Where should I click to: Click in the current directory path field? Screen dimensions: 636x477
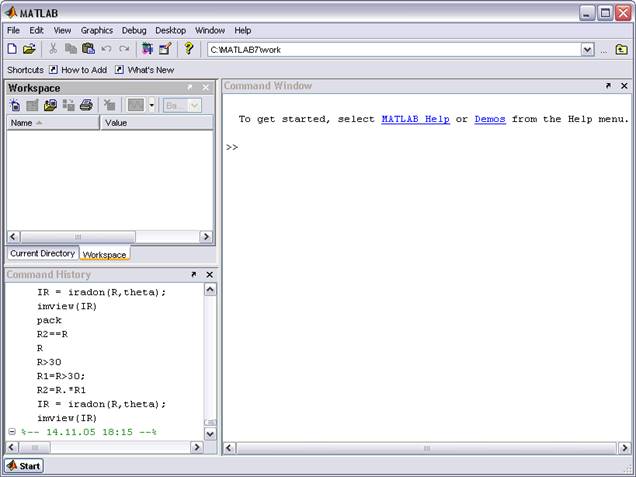coord(394,50)
